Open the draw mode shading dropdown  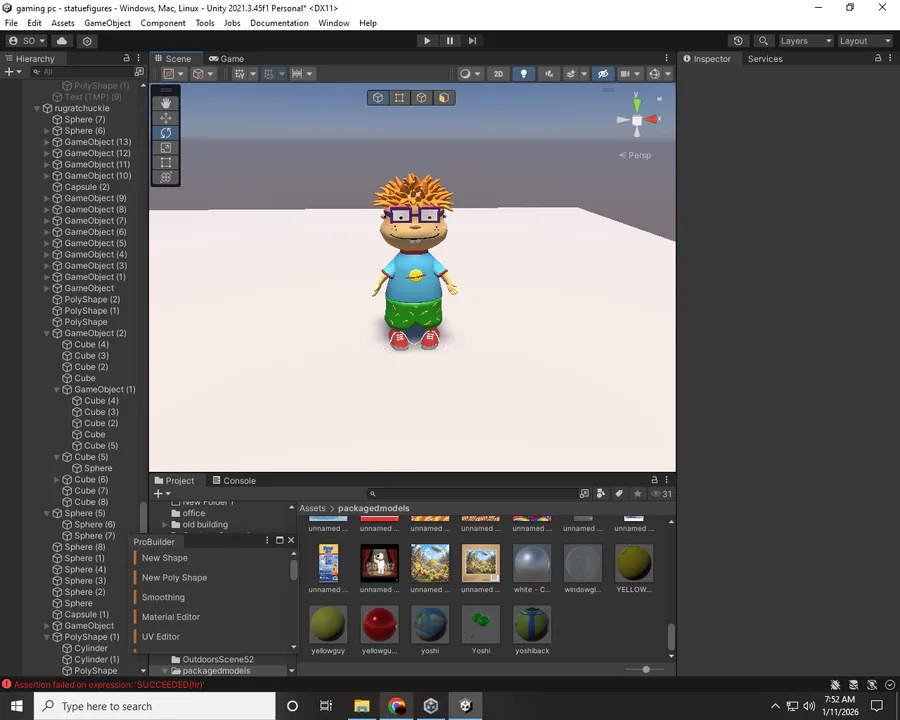pyautogui.click(x=470, y=74)
